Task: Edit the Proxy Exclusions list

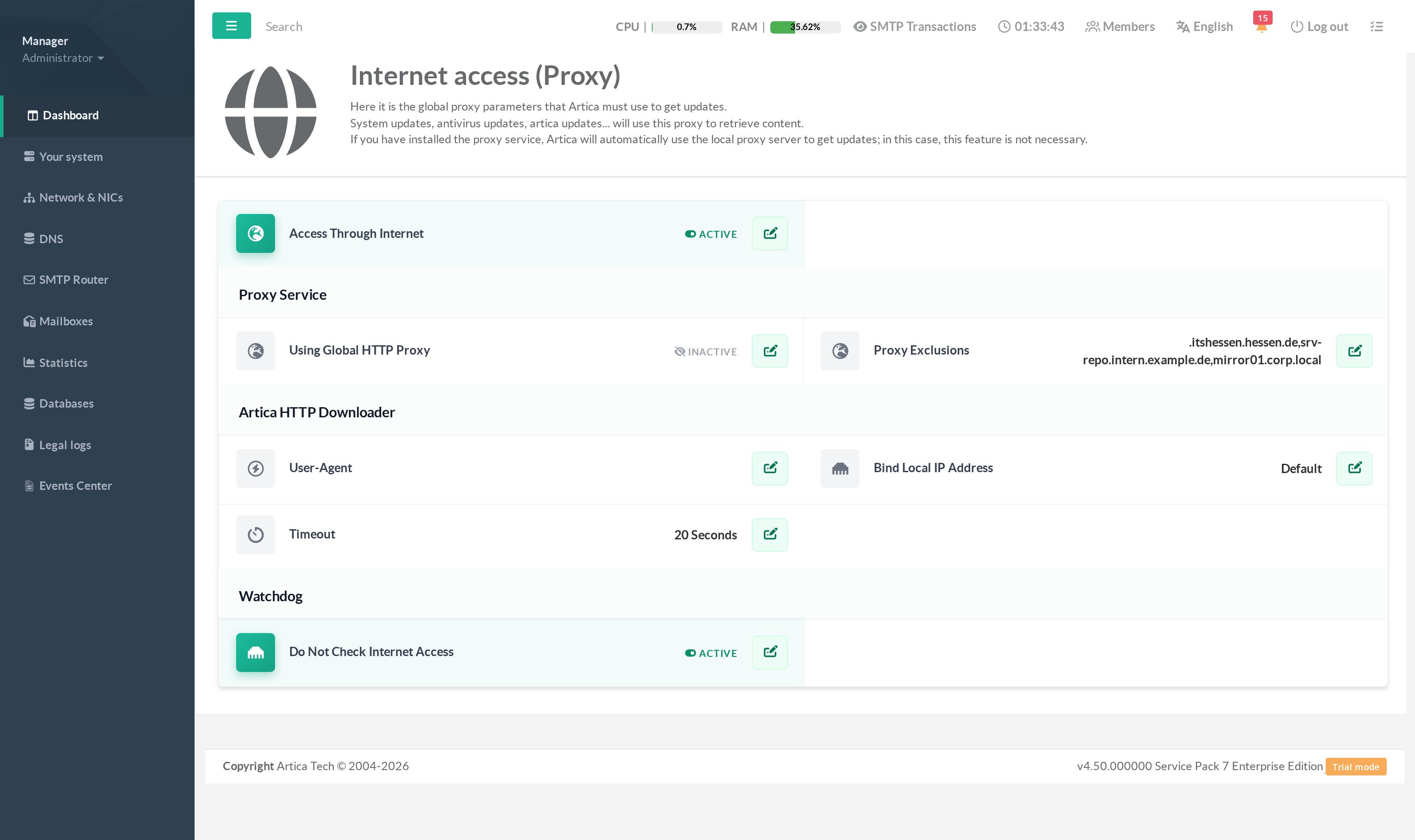Action: (1354, 351)
